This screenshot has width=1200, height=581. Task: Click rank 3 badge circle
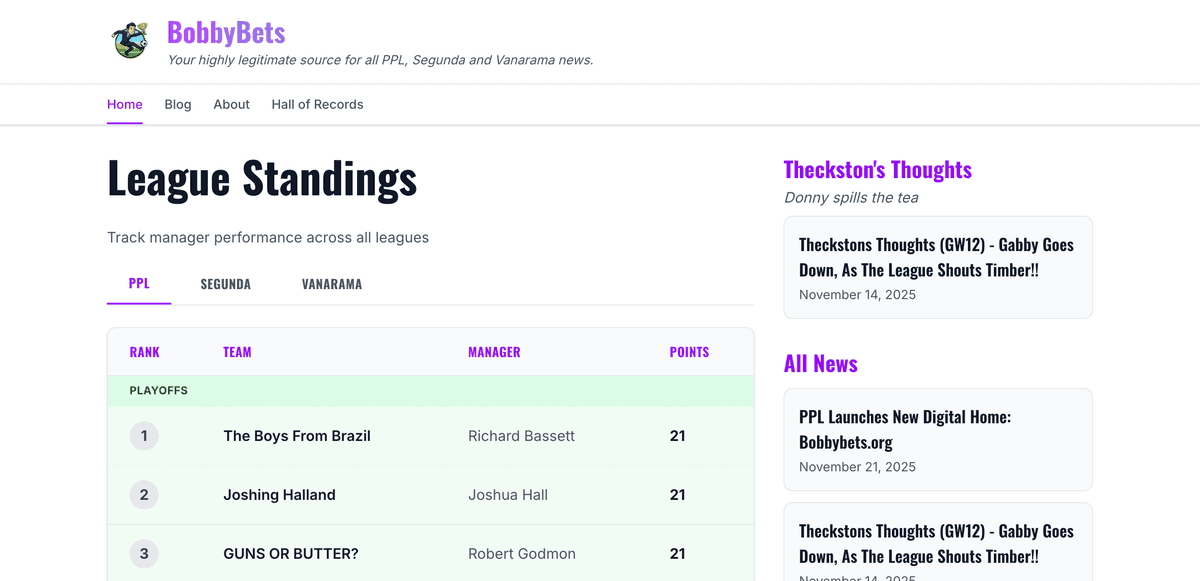pyautogui.click(x=144, y=554)
